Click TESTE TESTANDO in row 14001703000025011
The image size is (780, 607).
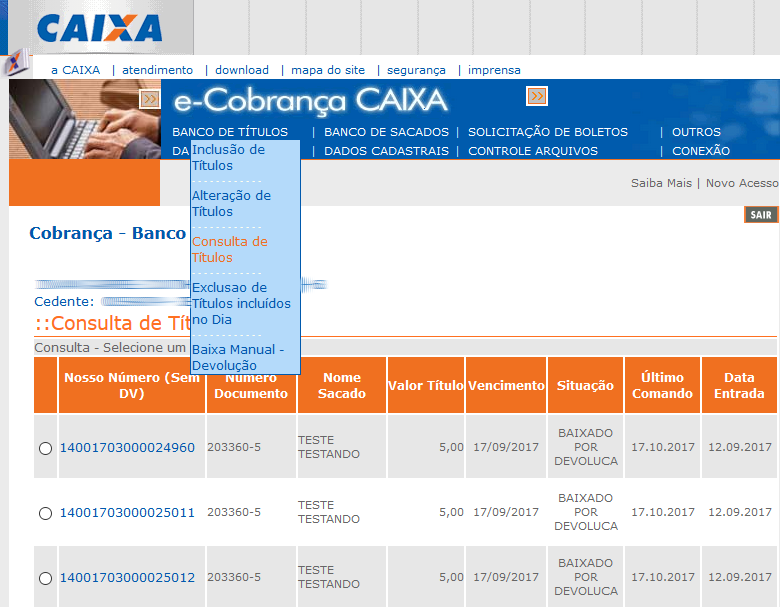point(329,512)
